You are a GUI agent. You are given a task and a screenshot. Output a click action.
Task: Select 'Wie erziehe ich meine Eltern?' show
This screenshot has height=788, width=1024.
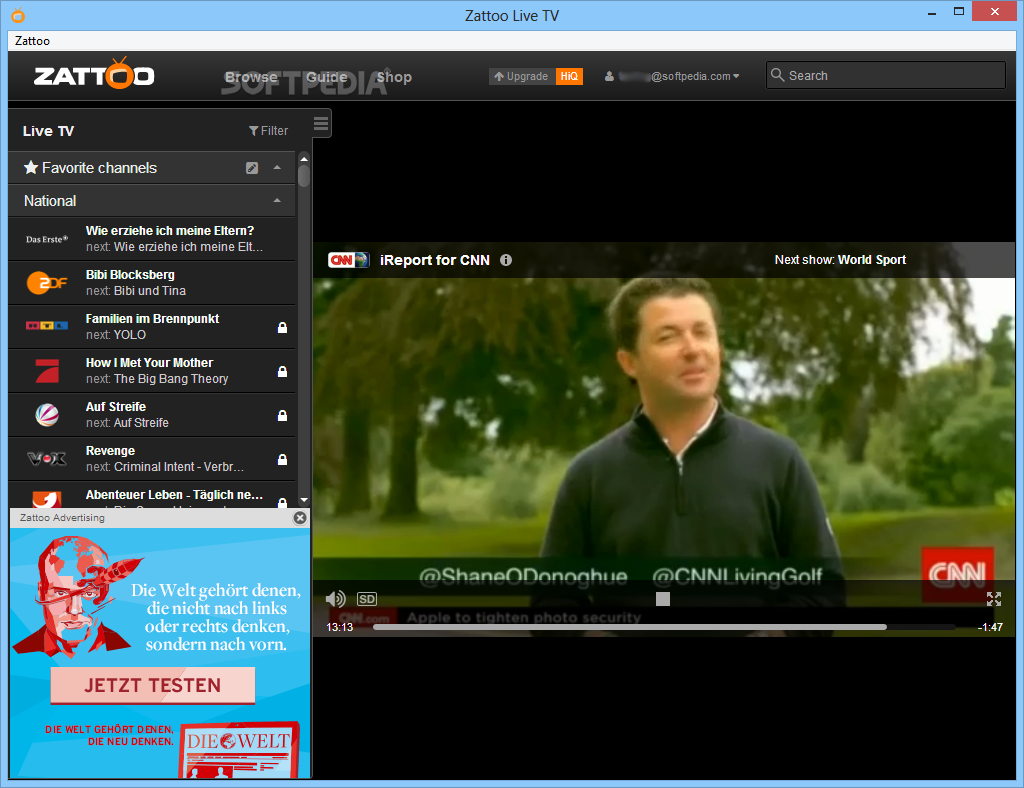tap(170, 230)
